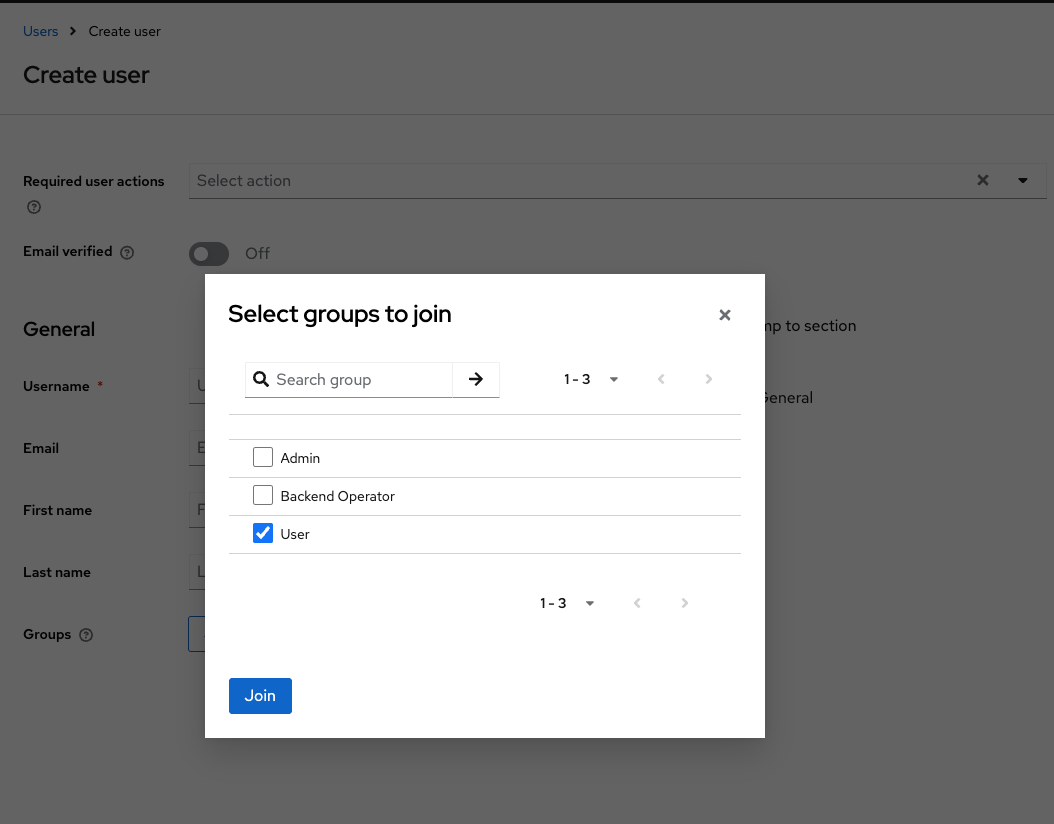Open bottom 1 - 3 per-page dropdown

[x=567, y=604]
